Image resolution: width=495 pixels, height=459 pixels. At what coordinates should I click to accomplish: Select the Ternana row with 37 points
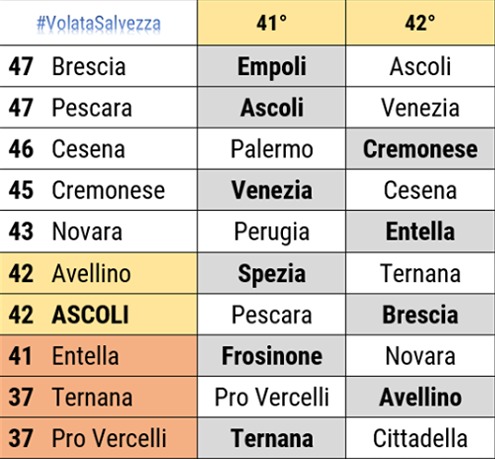tap(98, 397)
